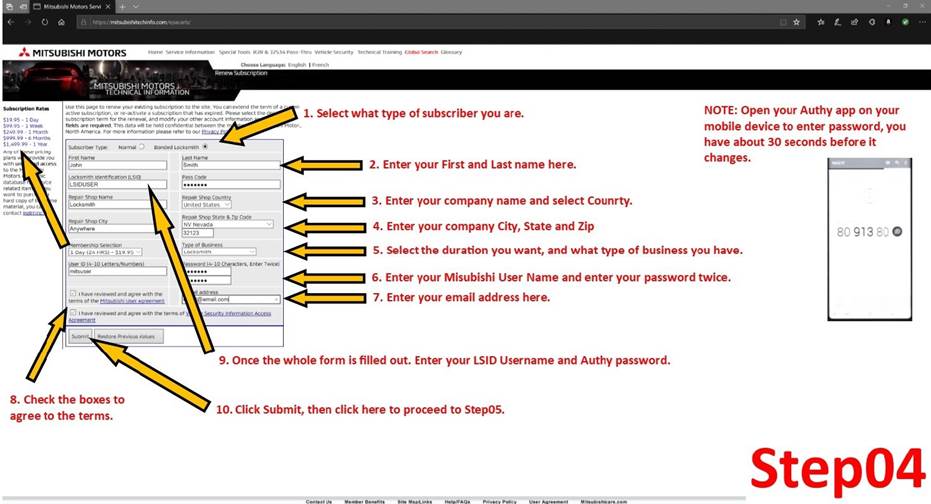Open the Member Benefits footer link
The width and height of the screenshot is (931, 504).
pyautogui.click(x=365, y=501)
